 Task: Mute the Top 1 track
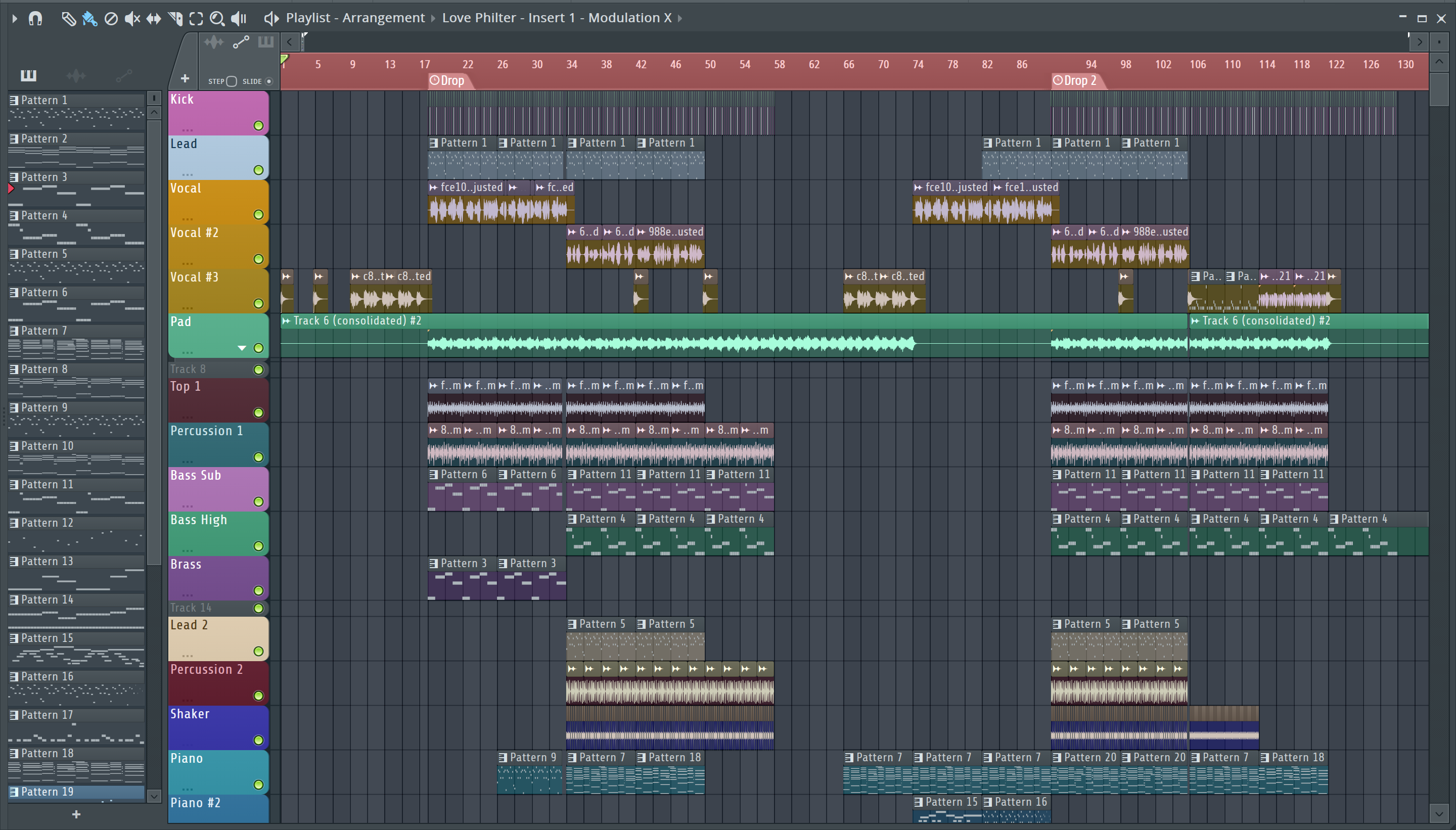[258, 412]
